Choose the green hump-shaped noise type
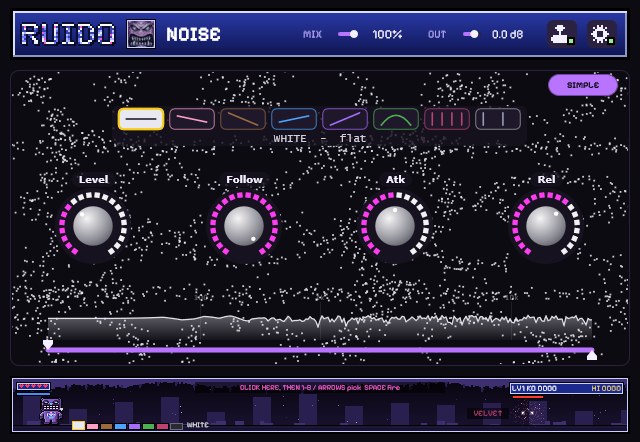Screen dimensions: 640x442 [396, 119]
